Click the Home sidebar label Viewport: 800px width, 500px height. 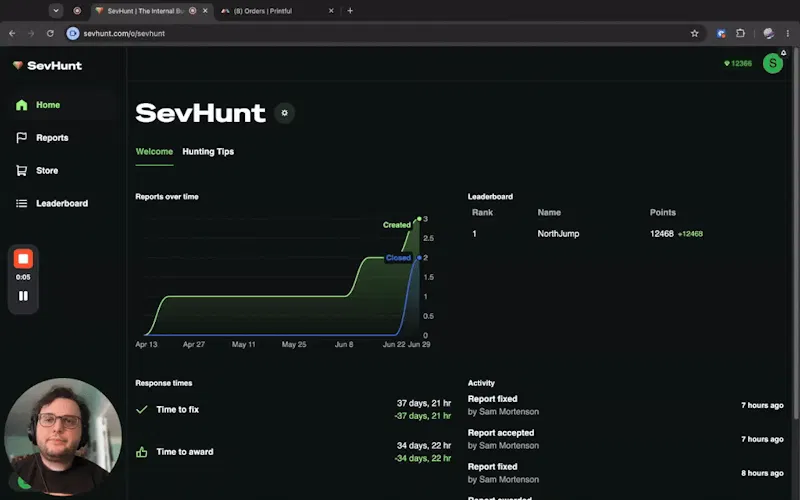48,105
